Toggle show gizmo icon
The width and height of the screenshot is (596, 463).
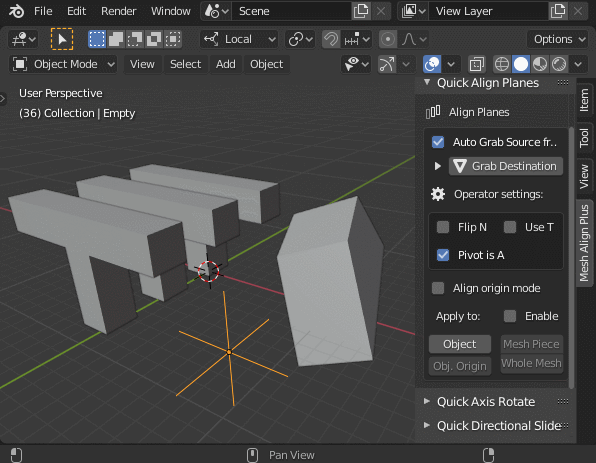tap(387, 64)
